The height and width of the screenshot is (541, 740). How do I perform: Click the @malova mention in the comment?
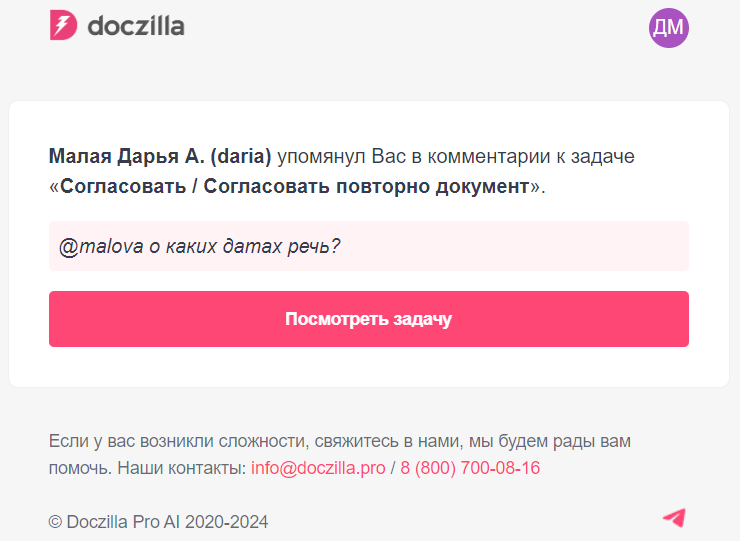pyautogui.click(x=96, y=246)
